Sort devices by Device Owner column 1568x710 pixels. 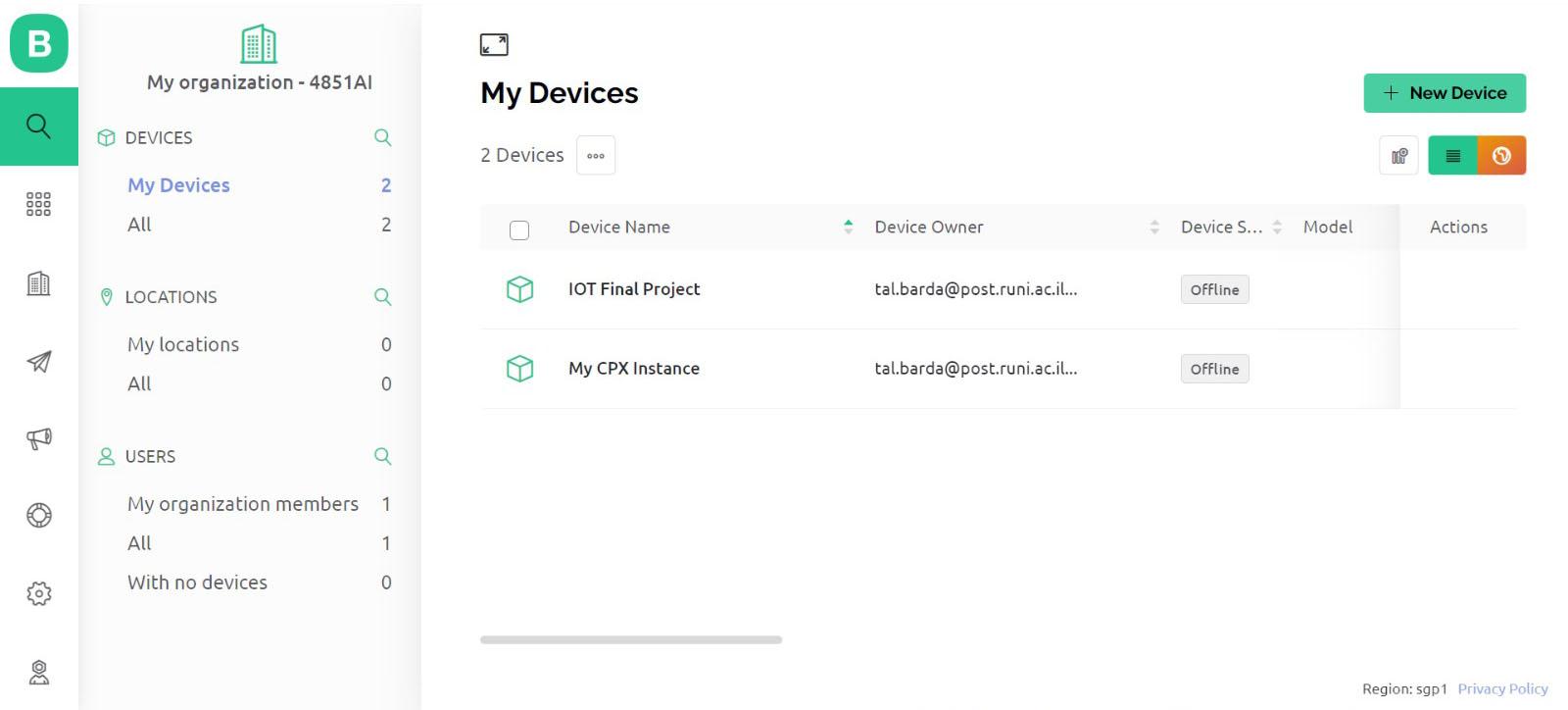[1155, 227]
